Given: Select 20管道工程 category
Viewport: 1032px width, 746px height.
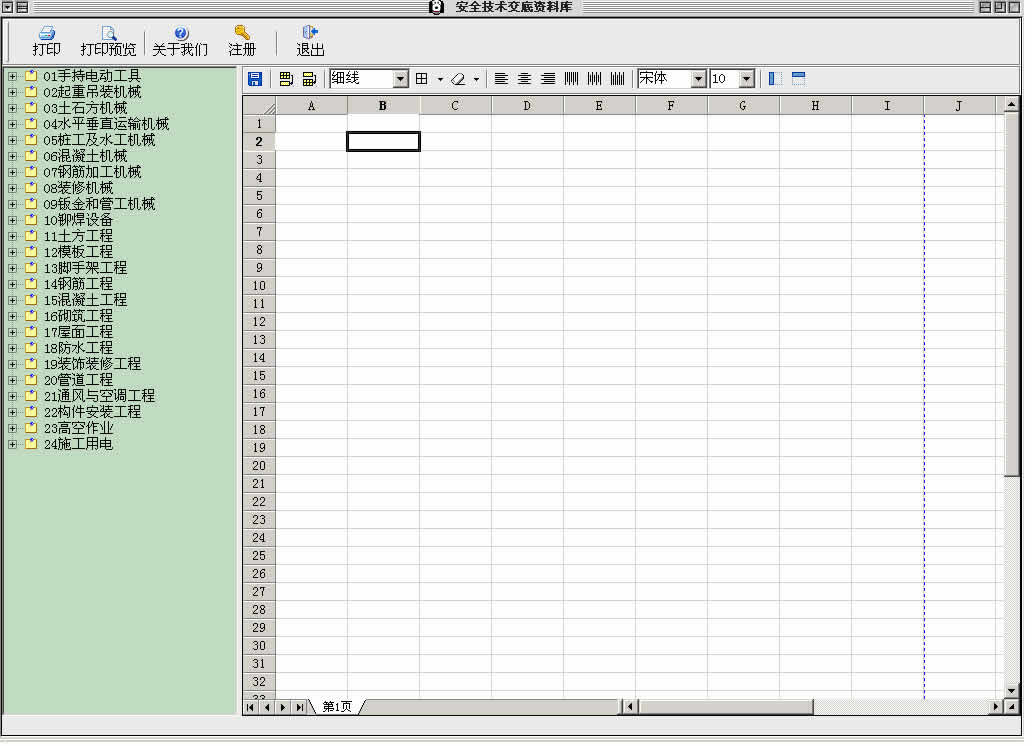Looking at the screenshot, I should [78, 381].
